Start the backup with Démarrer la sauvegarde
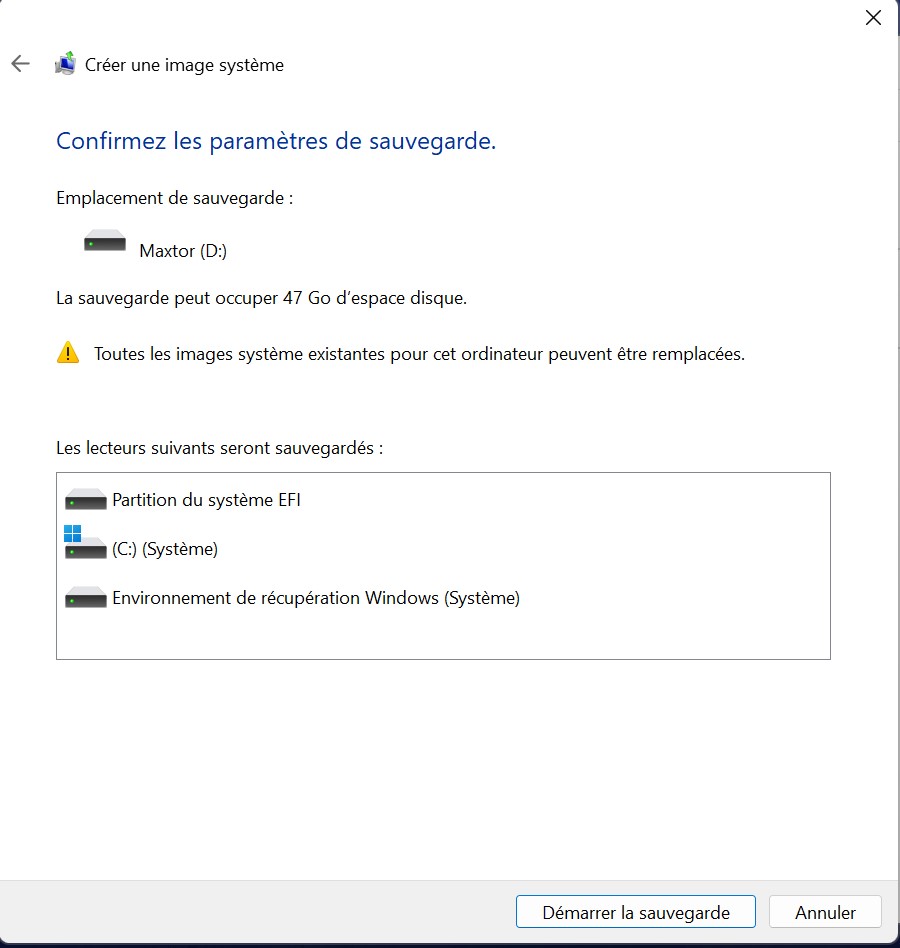 click(635, 912)
